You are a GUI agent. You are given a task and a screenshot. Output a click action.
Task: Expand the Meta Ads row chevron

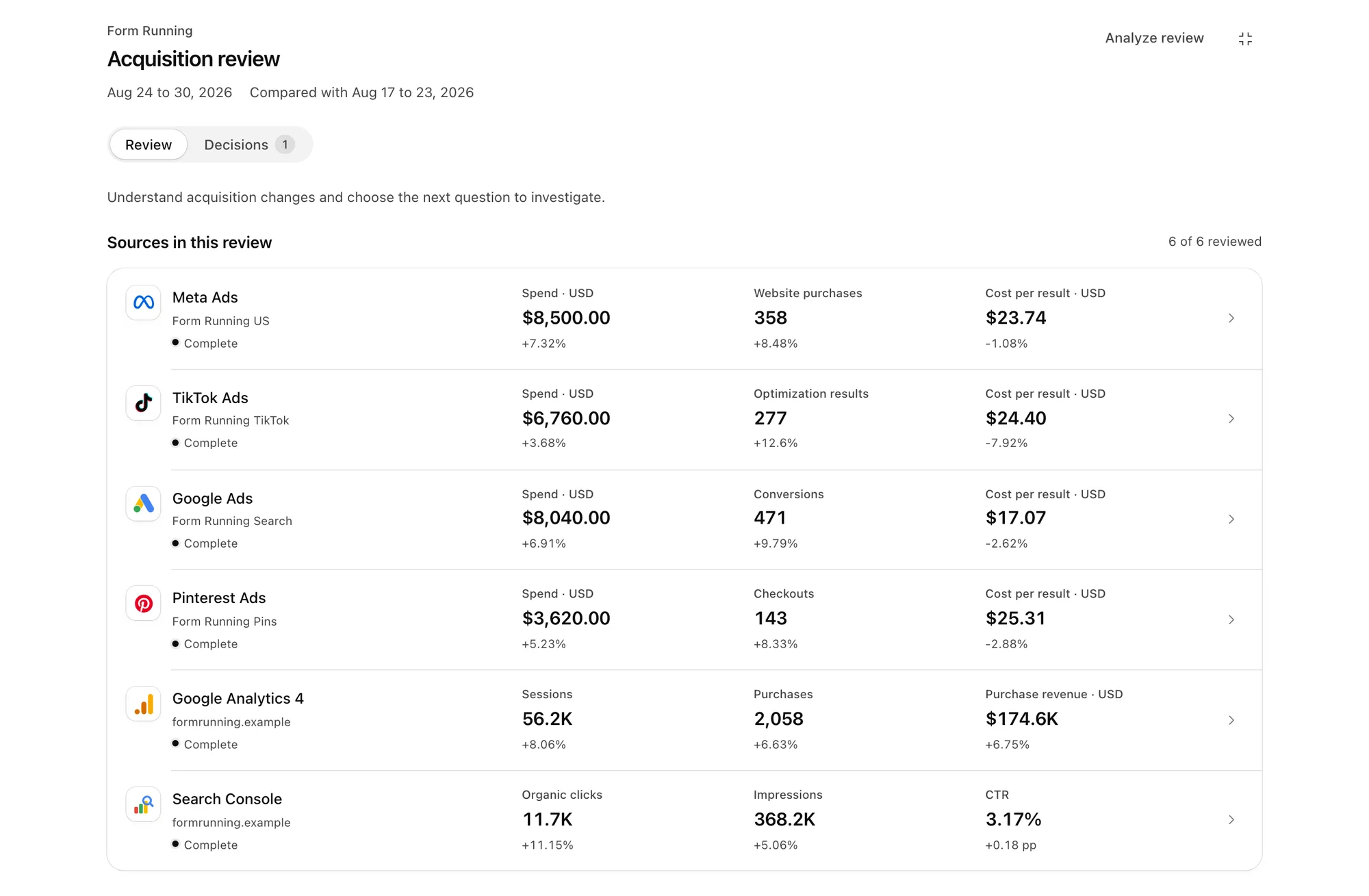(x=1231, y=318)
